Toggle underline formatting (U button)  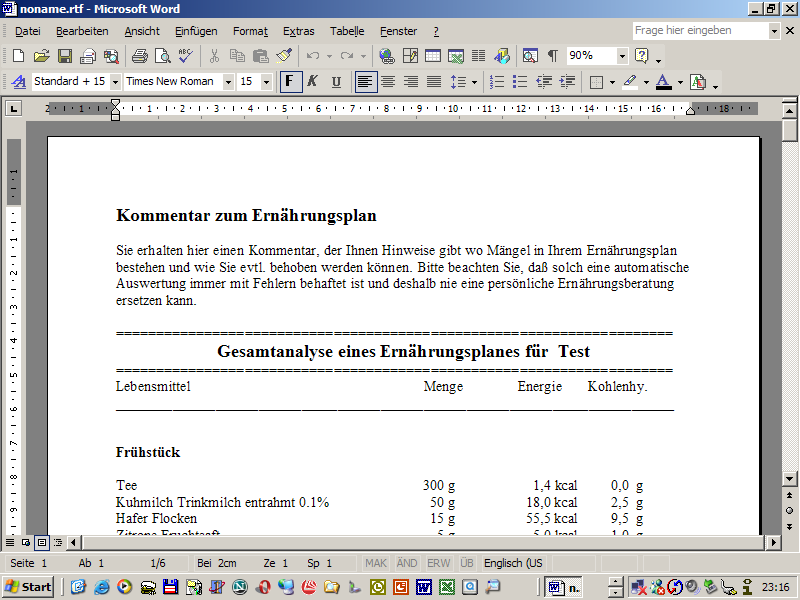[x=336, y=82]
